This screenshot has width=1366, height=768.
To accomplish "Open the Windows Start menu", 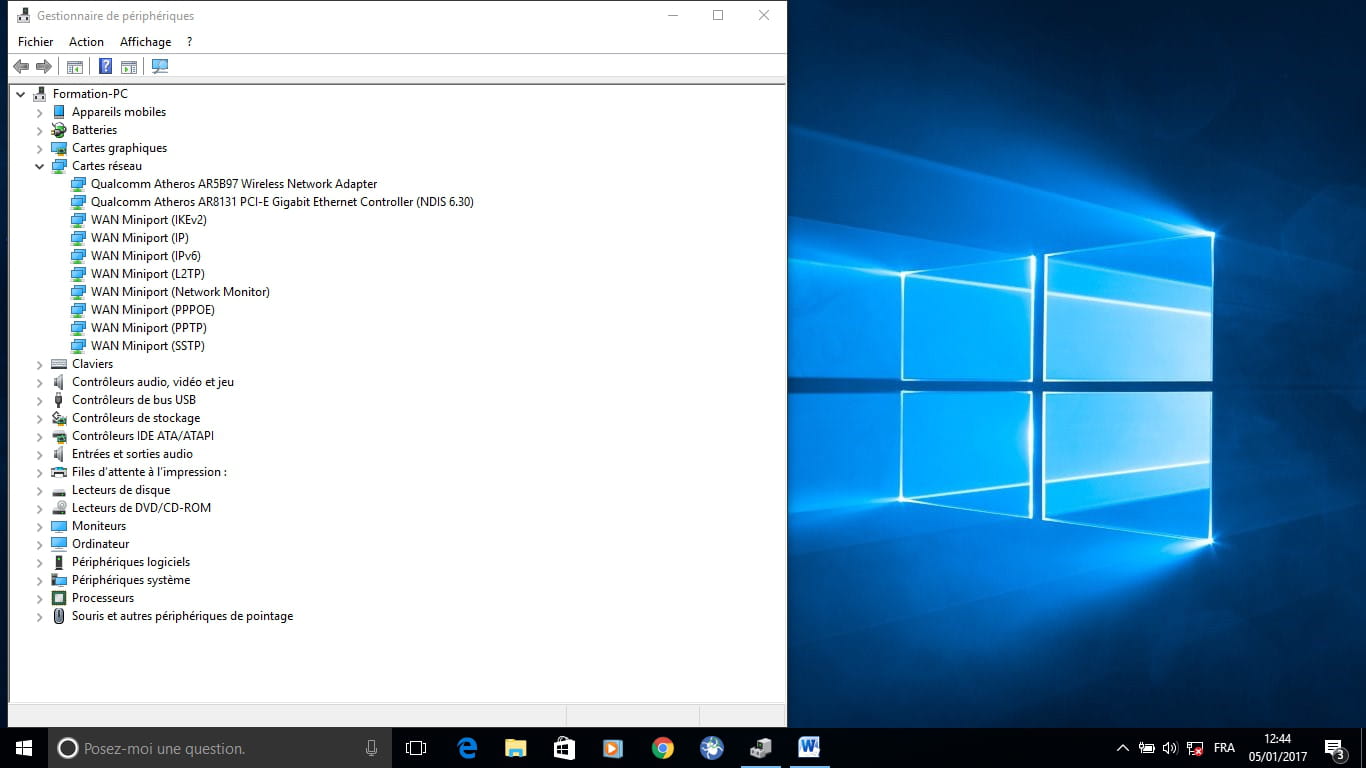I will [x=24, y=748].
